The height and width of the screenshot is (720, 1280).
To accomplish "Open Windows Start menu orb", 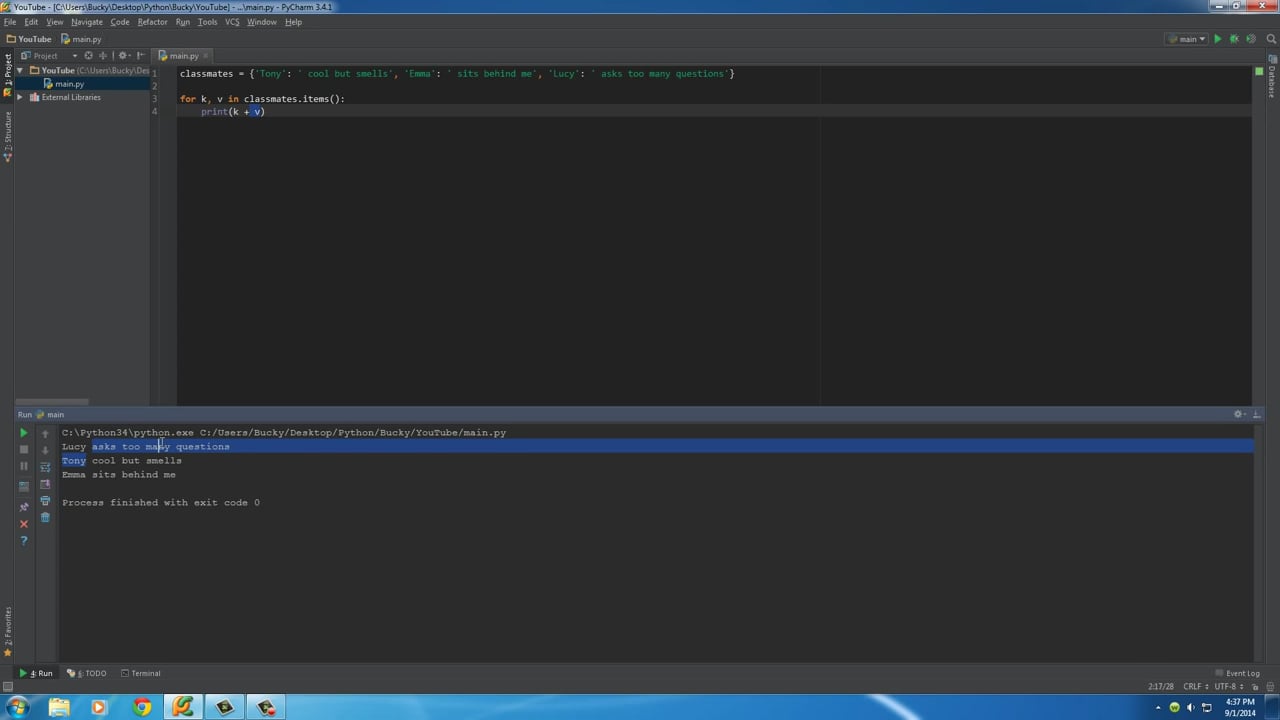I will [x=17, y=707].
